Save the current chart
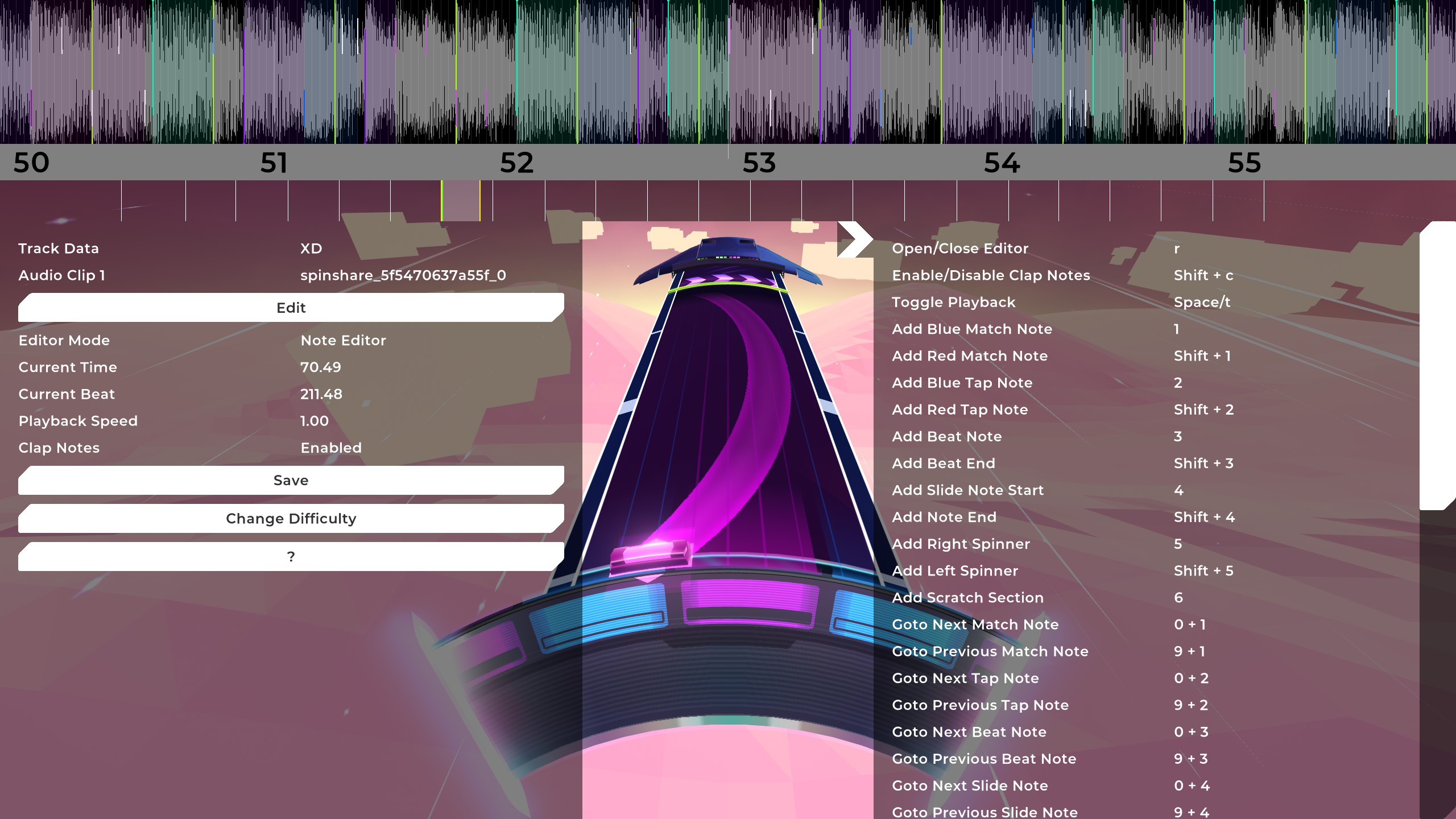This screenshot has height=819, width=1456. (x=291, y=481)
